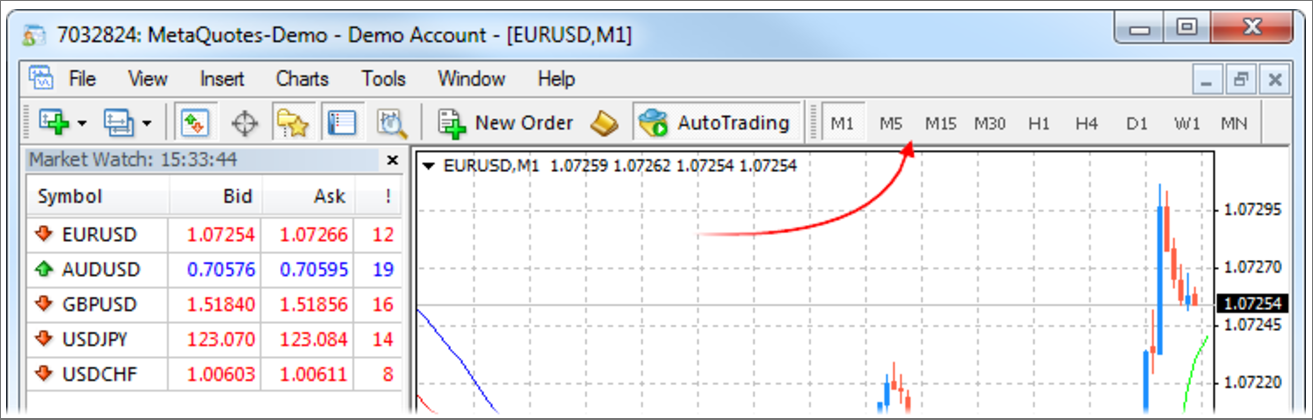Viewport: 1313px width, 420px height.
Task: Switch chart to W1 timeframe
Action: (x=1187, y=124)
